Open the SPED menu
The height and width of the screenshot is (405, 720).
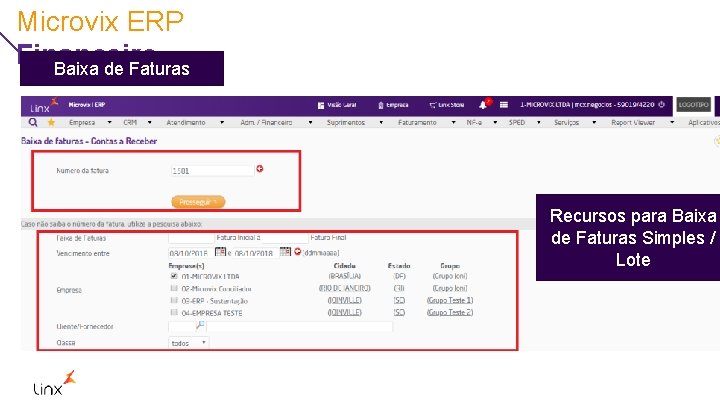coord(517,123)
